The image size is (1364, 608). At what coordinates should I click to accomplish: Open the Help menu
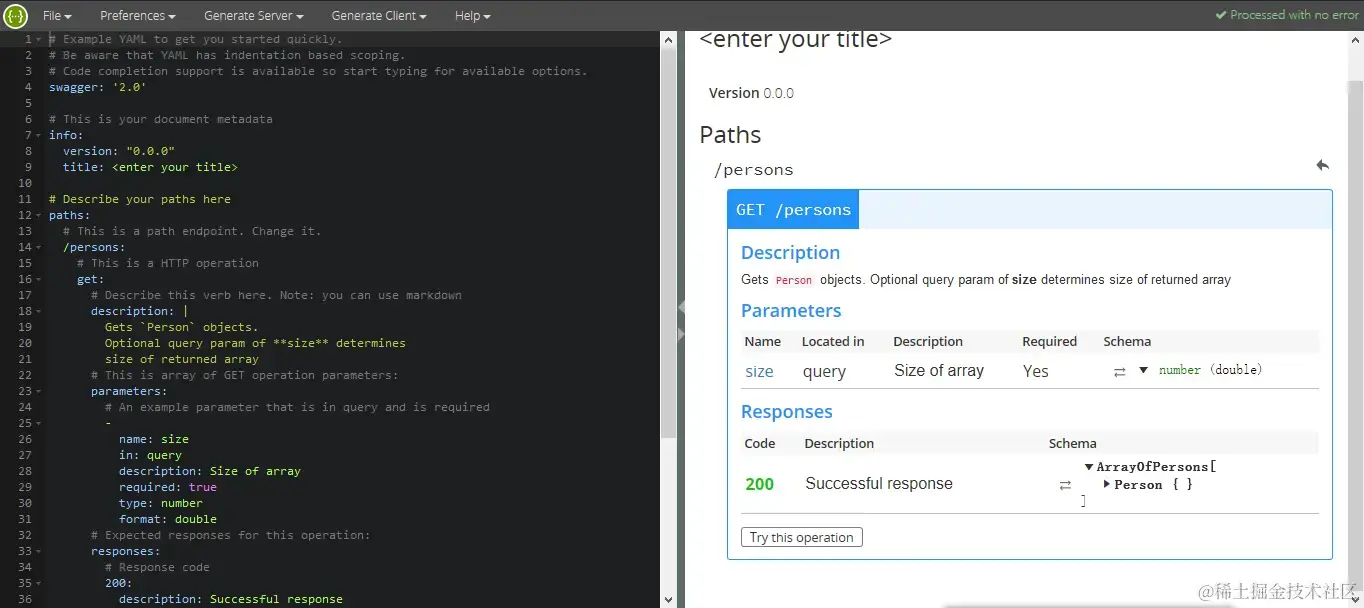(x=472, y=16)
